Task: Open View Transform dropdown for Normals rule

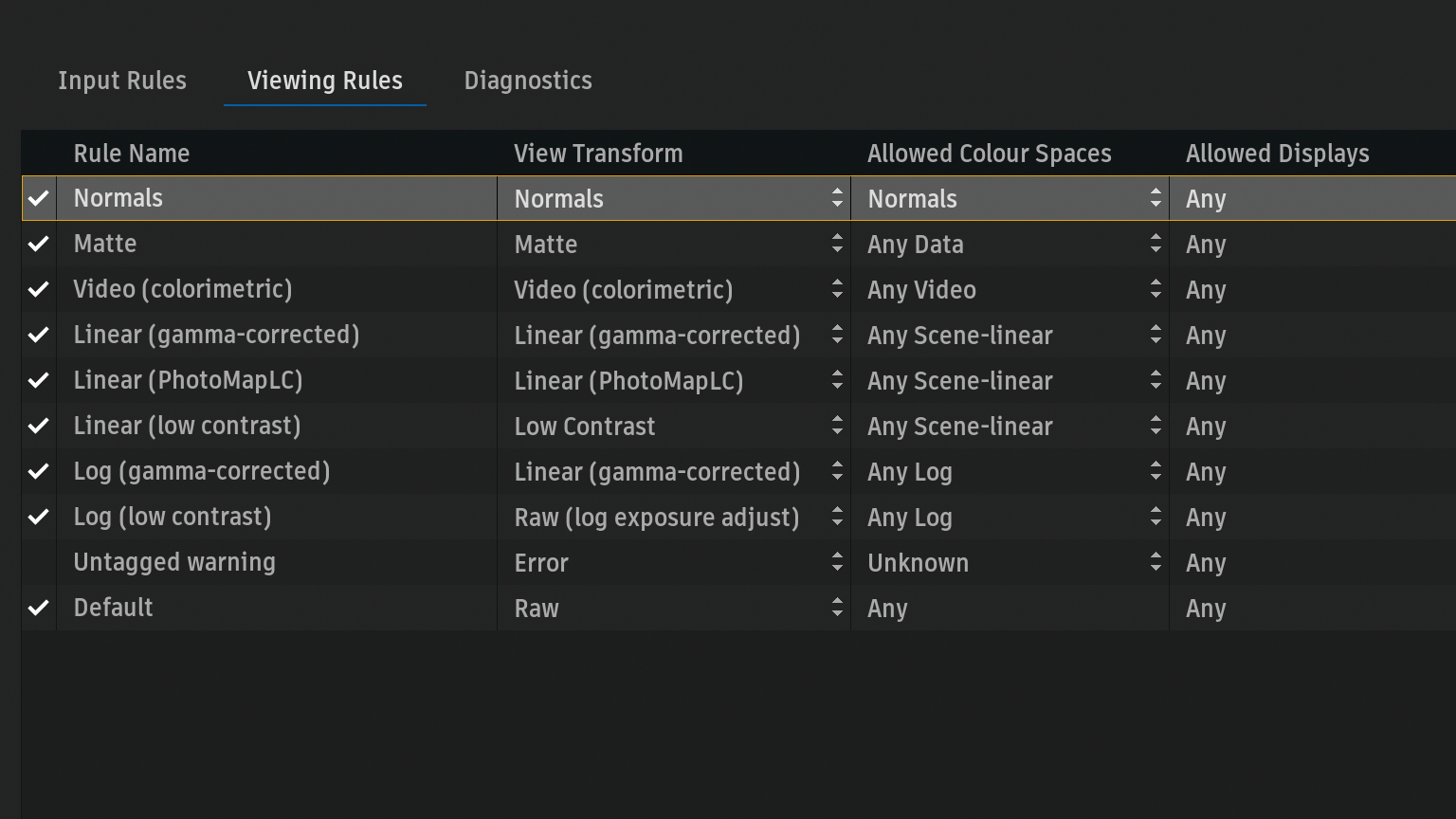Action: click(x=836, y=198)
